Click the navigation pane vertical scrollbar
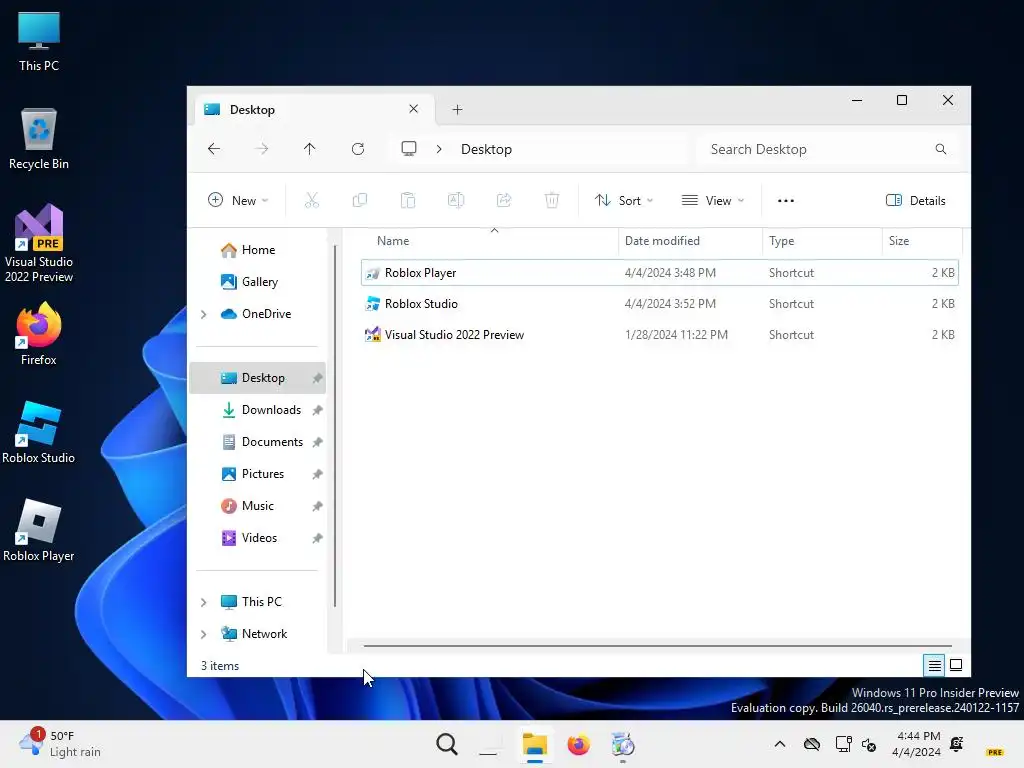The image size is (1024, 768). point(335,426)
